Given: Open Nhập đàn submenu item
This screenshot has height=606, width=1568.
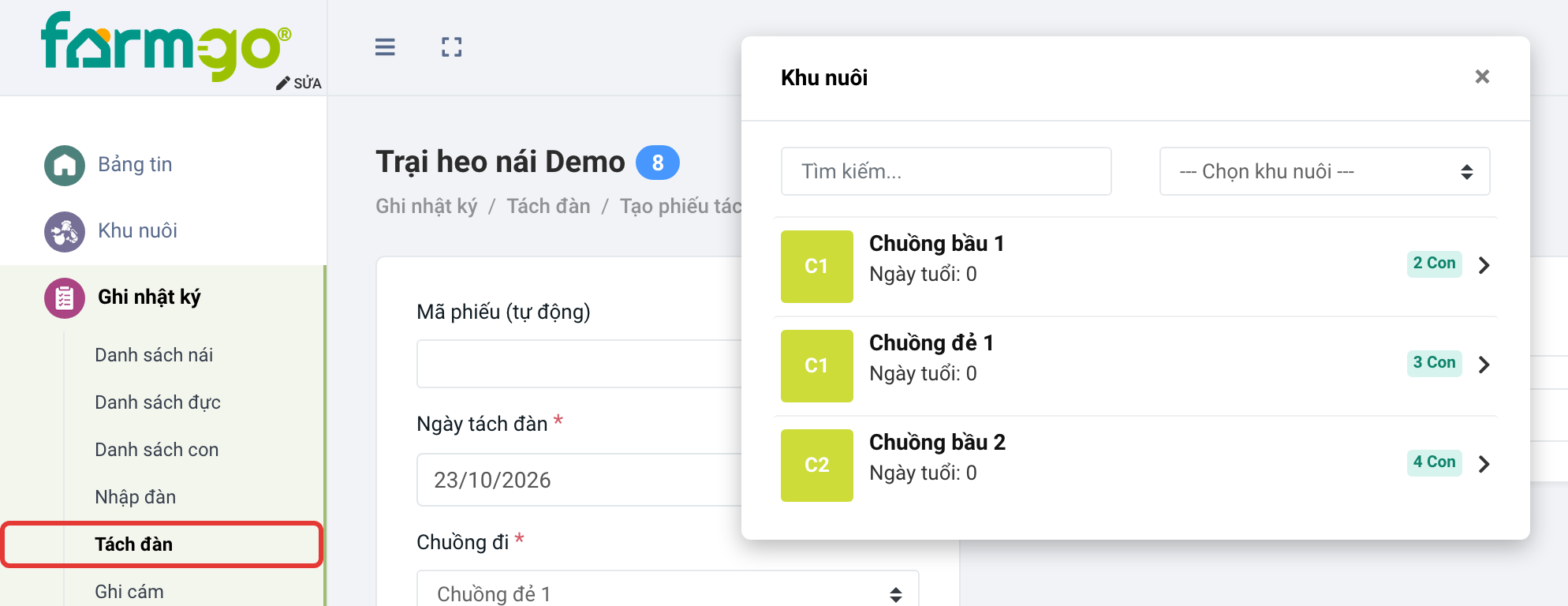Looking at the screenshot, I should (136, 497).
